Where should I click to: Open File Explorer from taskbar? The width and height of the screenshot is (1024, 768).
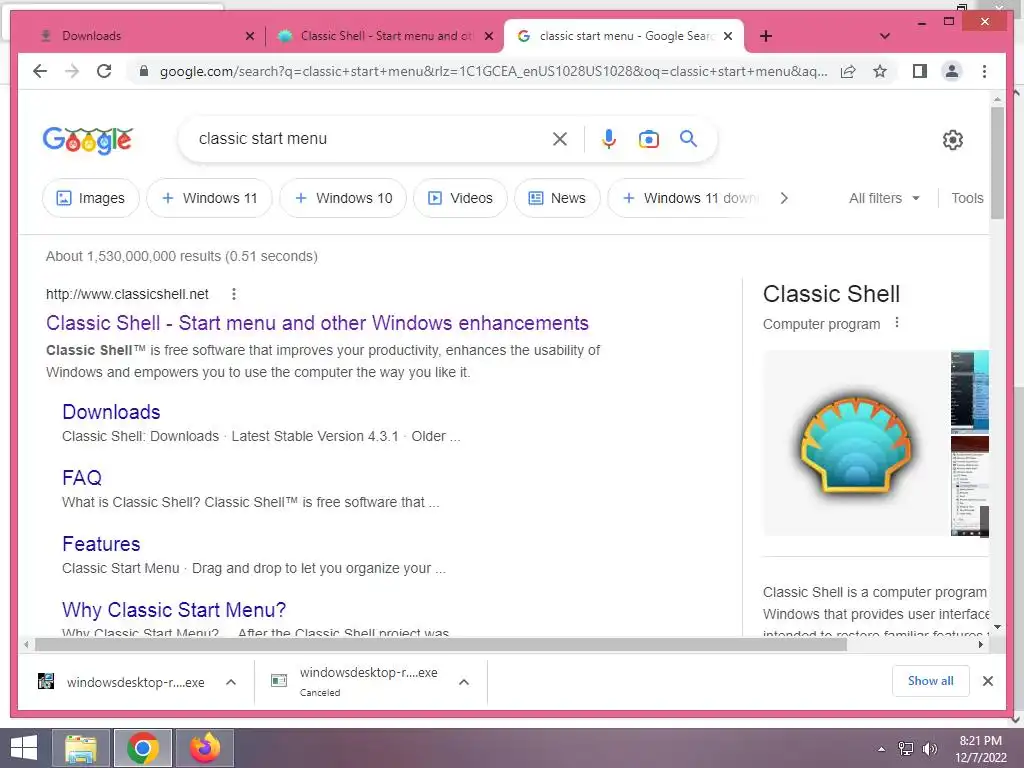click(81, 748)
